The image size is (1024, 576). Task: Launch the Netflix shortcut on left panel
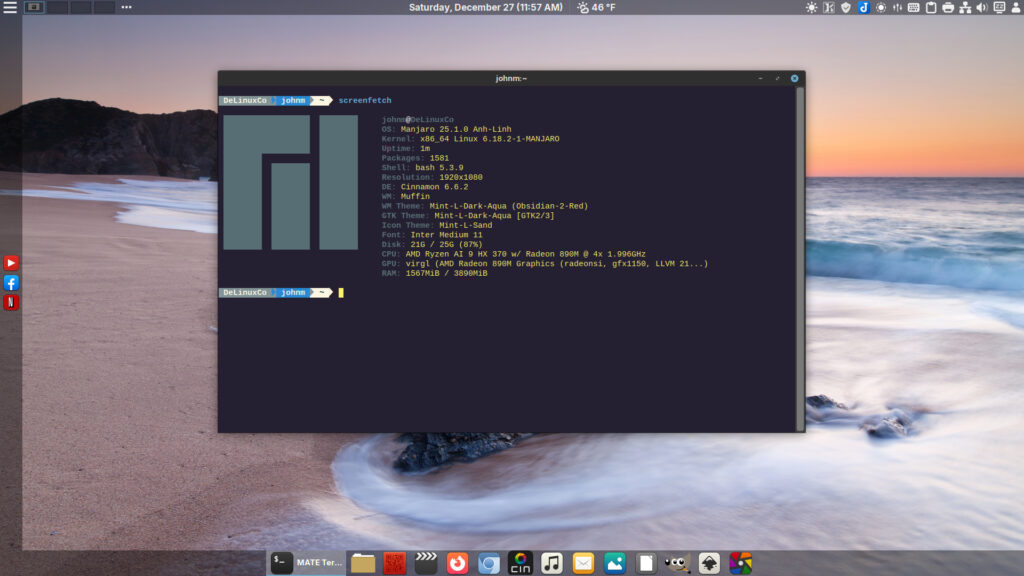(11, 302)
